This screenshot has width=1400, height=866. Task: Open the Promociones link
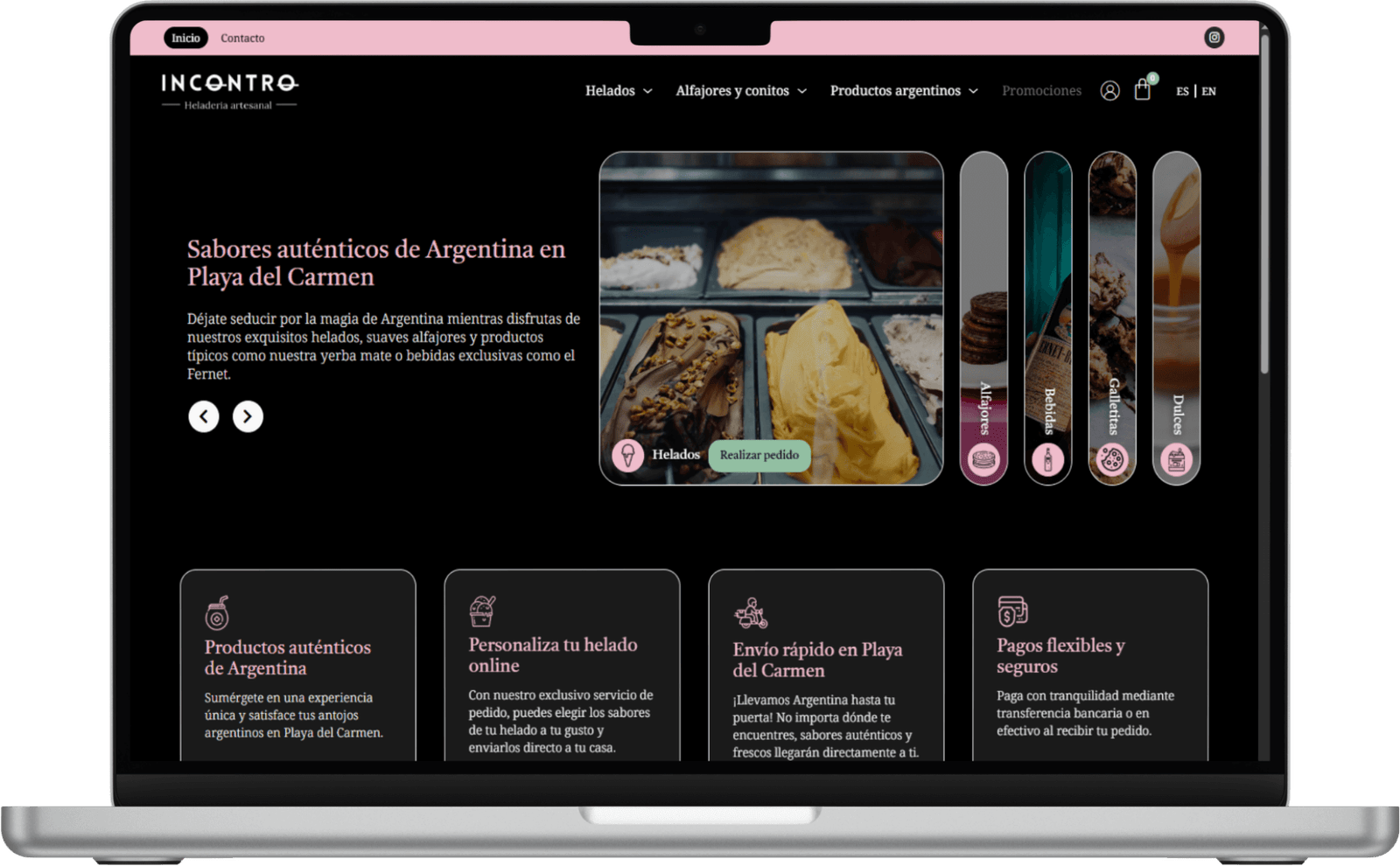click(1041, 91)
